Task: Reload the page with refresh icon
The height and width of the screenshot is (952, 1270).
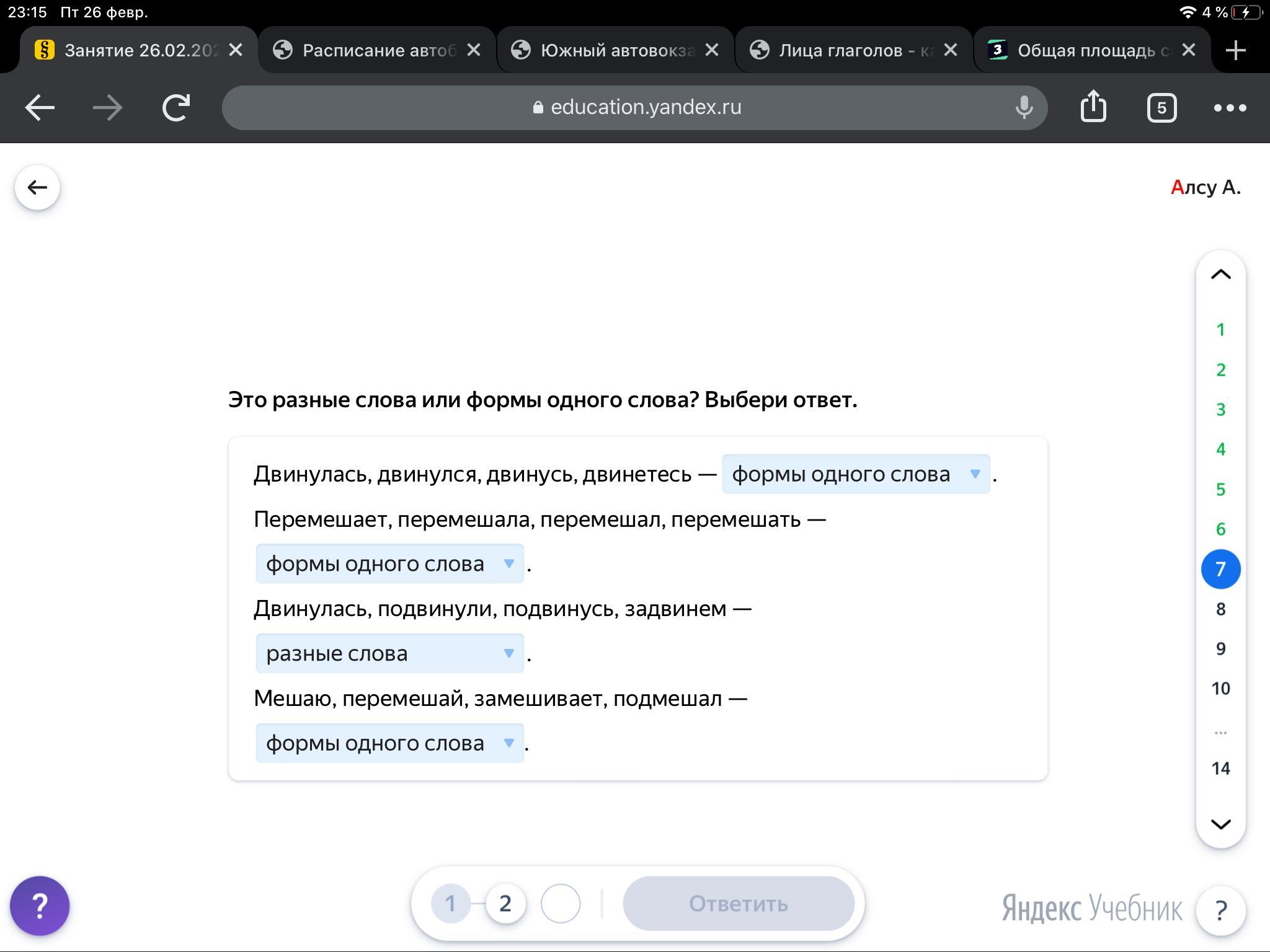Action: point(175,108)
